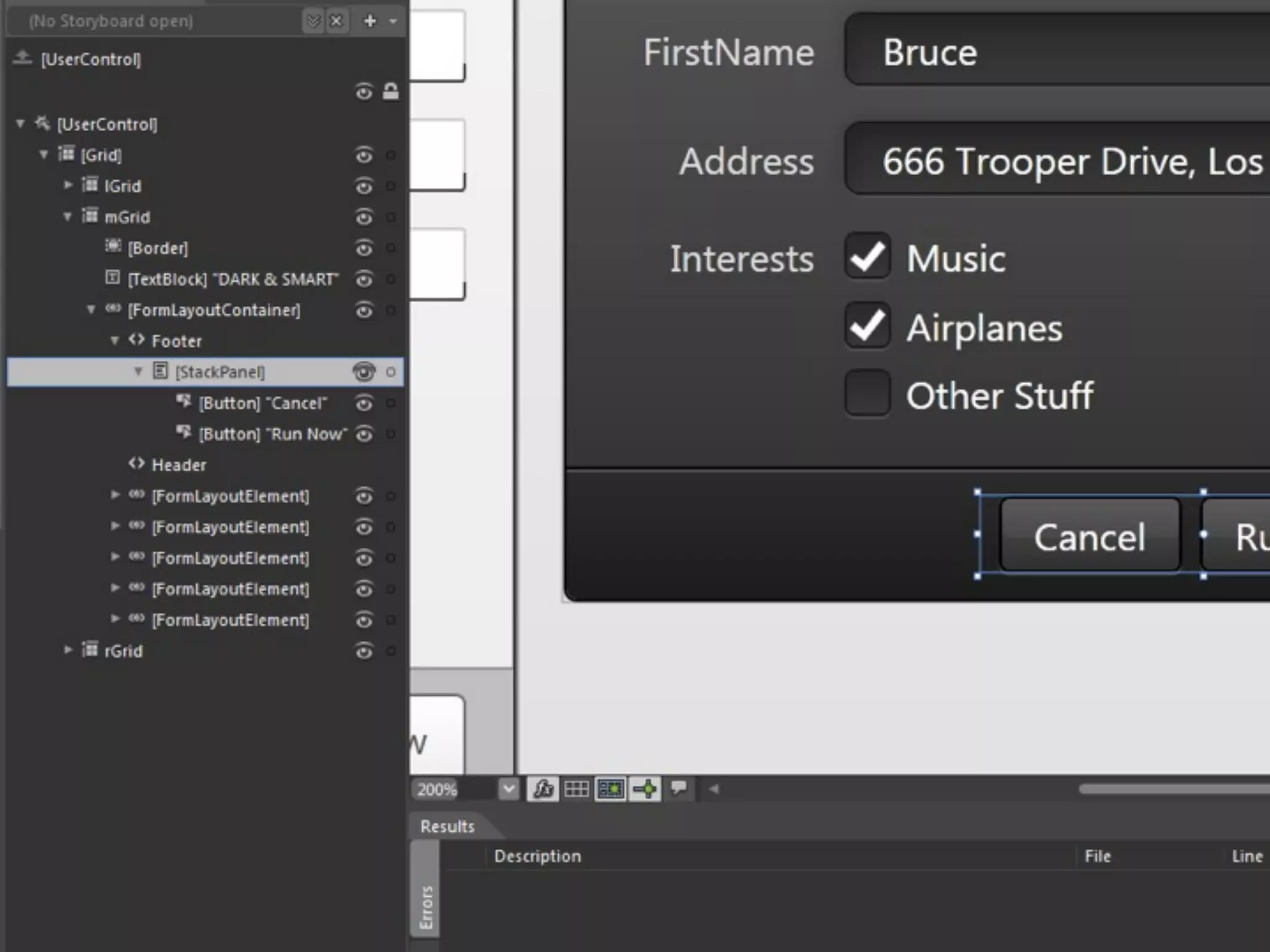Open the 200% zoom dropdown
The width and height of the screenshot is (1270, 952).
[508, 789]
